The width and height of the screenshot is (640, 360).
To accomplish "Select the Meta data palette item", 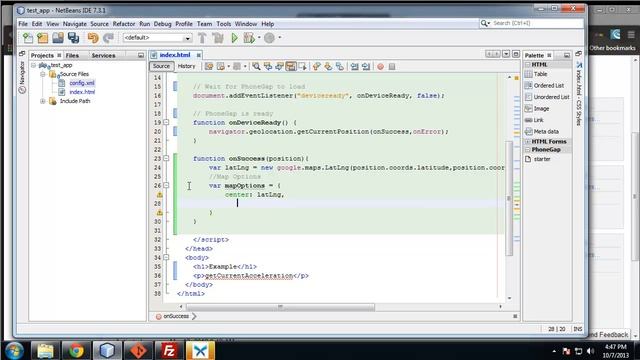I will [546, 132].
